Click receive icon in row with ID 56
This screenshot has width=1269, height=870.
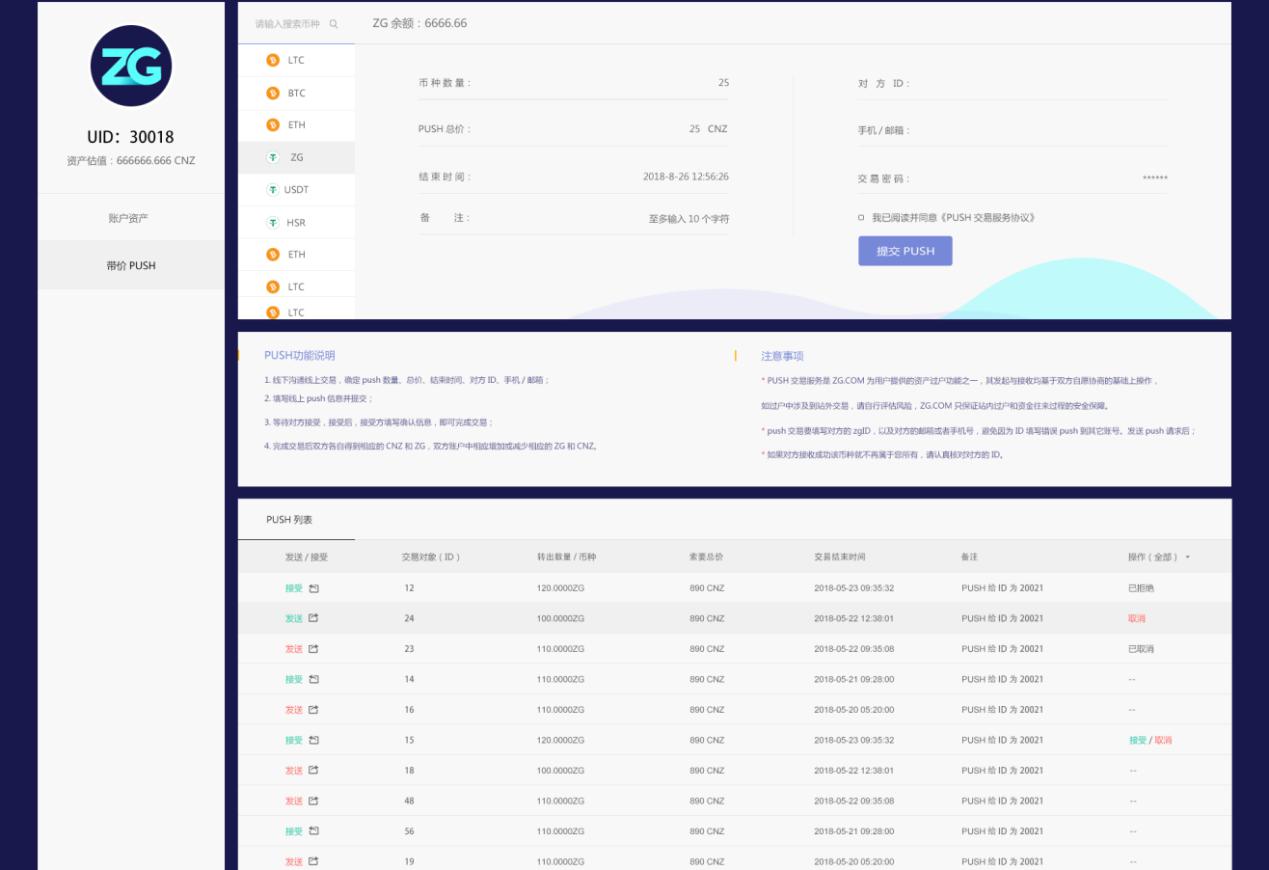313,831
